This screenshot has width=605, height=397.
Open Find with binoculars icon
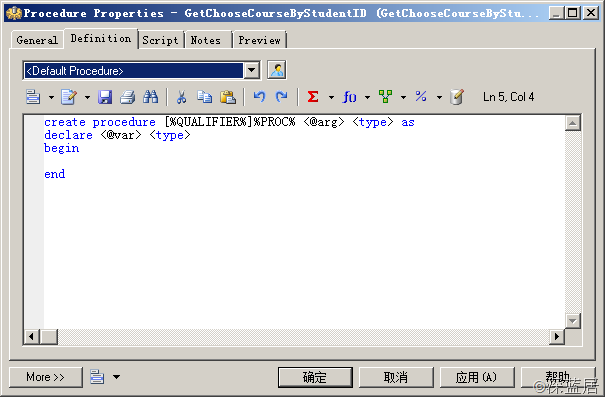(150, 97)
